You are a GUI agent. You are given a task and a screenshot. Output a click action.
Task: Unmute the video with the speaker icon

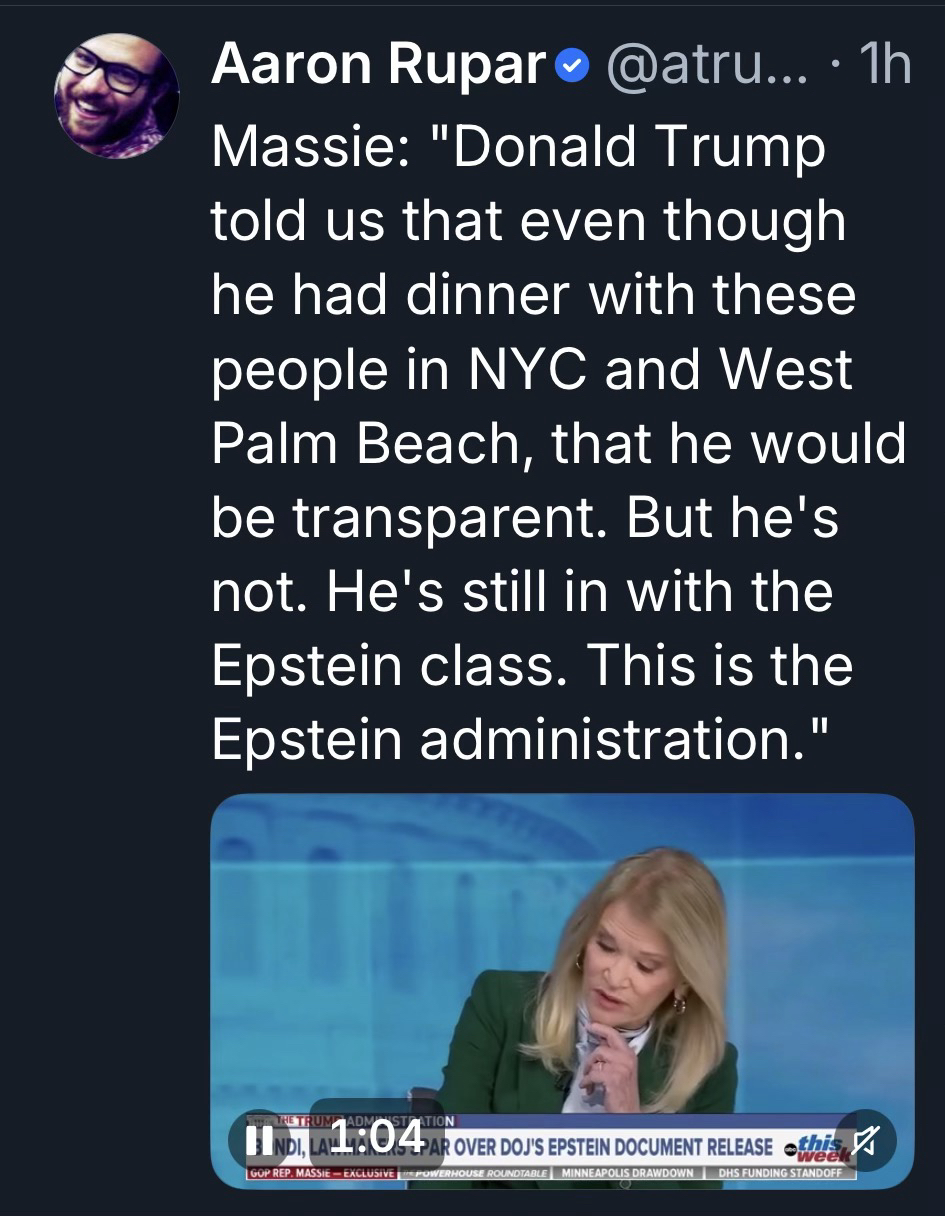pyautogui.click(x=865, y=1139)
